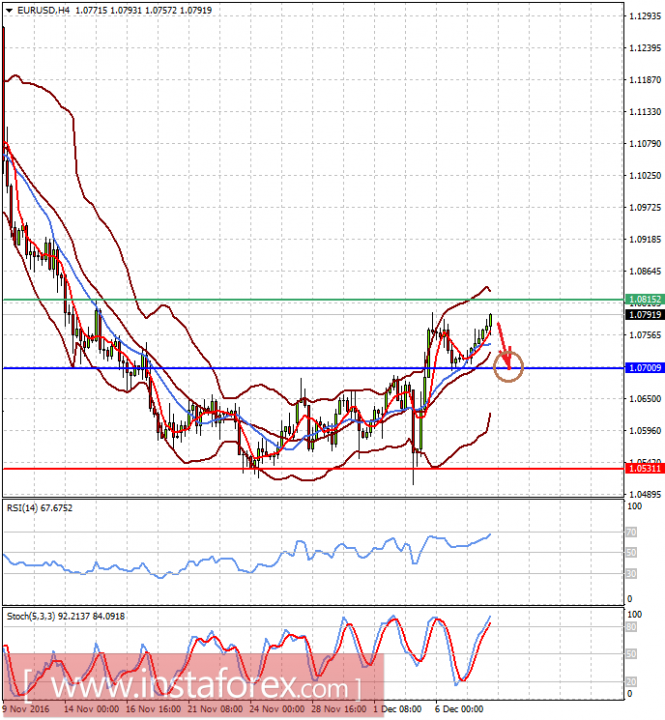Viewport: 665px width, 720px height.
Task: Select the blue 1.07009 level price tag
Action: coord(645,368)
